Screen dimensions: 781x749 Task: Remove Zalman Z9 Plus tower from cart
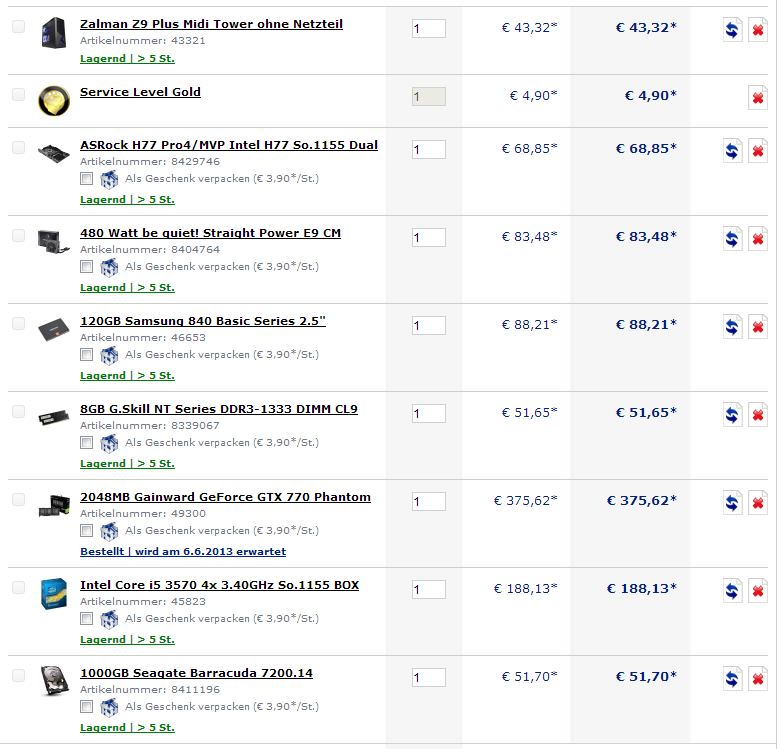757,30
